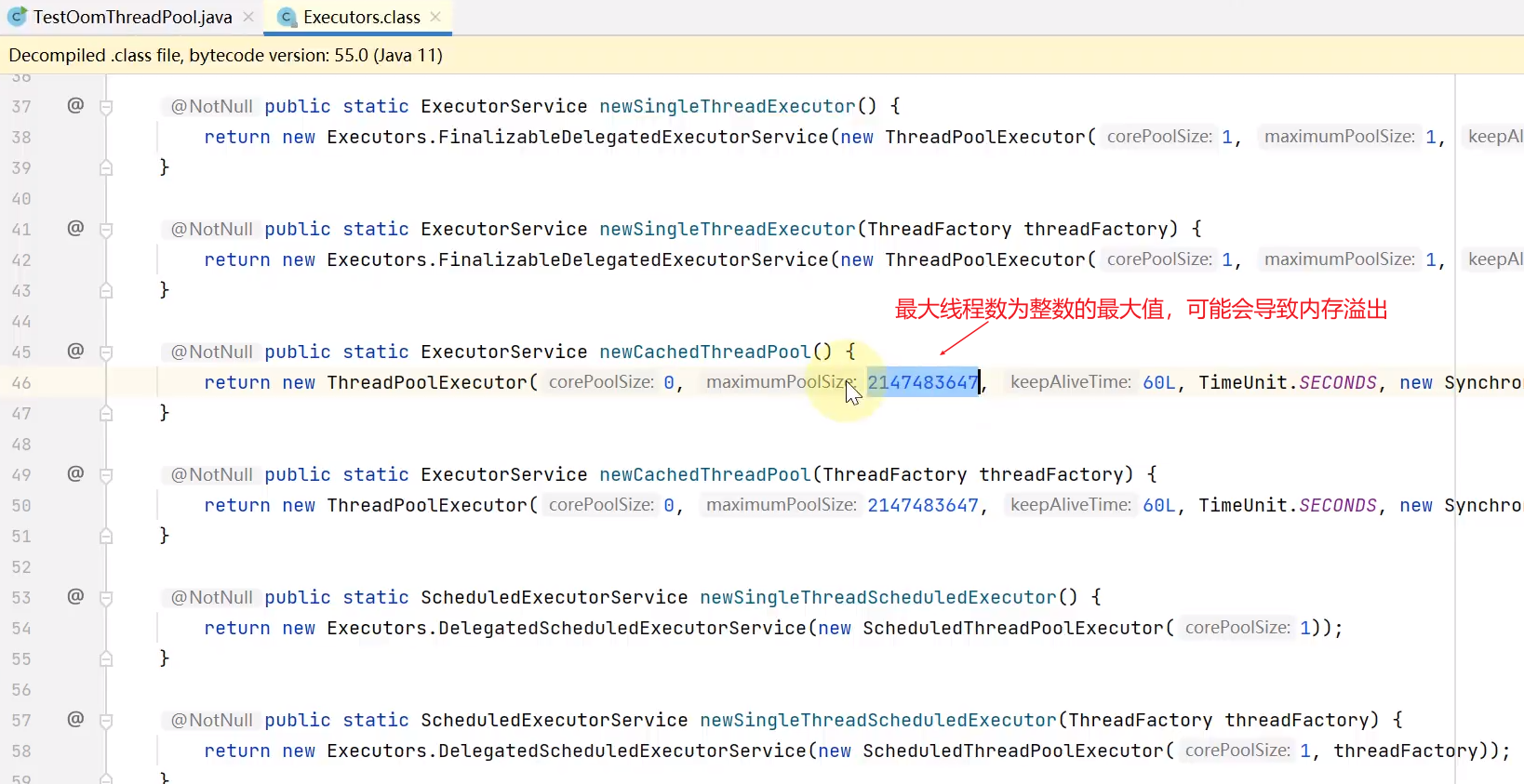The width and height of the screenshot is (1524, 784).
Task: Click ScheduledThreadPoolExecutor on line 54
Action: [x=1012, y=628]
